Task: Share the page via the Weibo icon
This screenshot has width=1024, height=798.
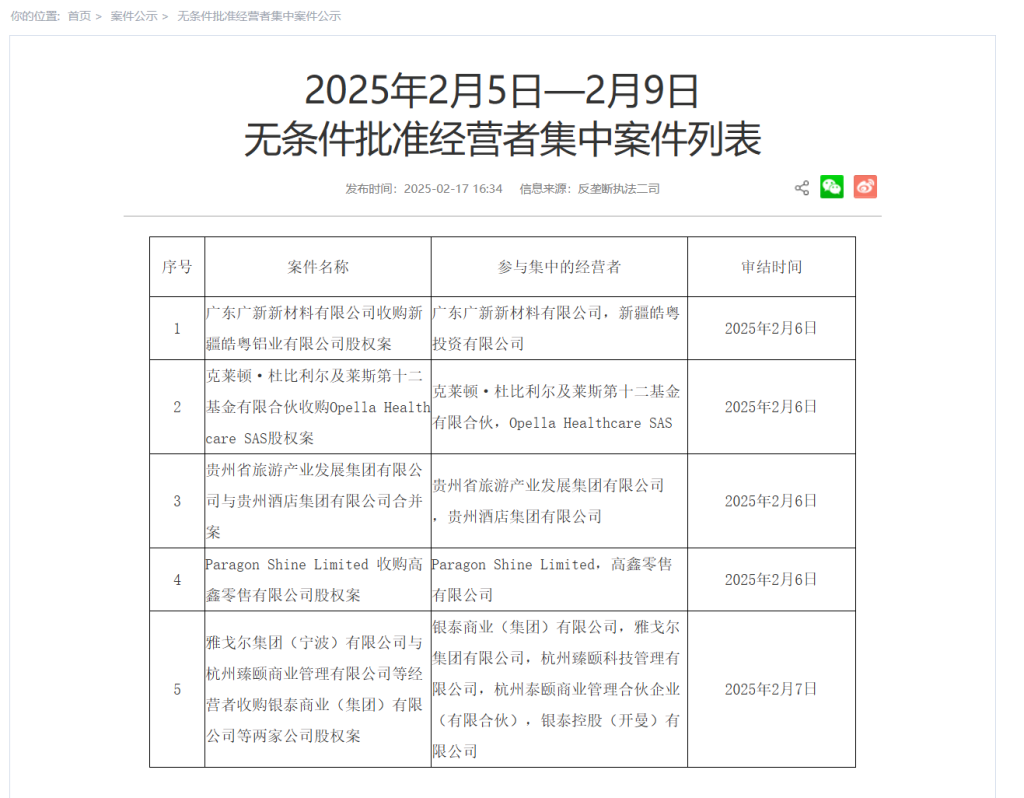Action: 865,187
